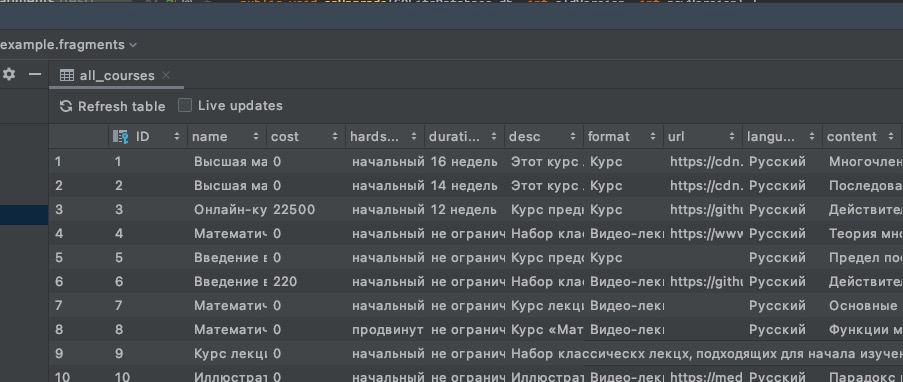
Task: Sort by the hards... column arrows
Action: (413, 137)
